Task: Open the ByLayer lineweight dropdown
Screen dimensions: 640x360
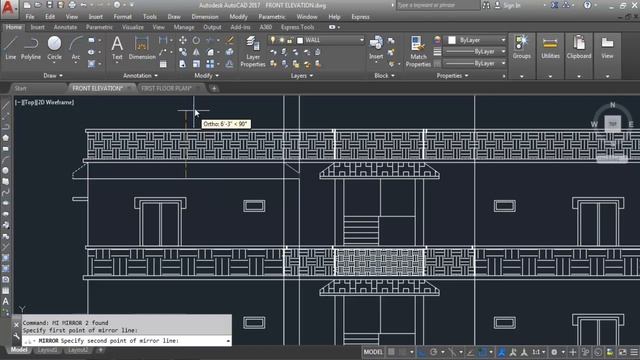Action: (503, 52)
